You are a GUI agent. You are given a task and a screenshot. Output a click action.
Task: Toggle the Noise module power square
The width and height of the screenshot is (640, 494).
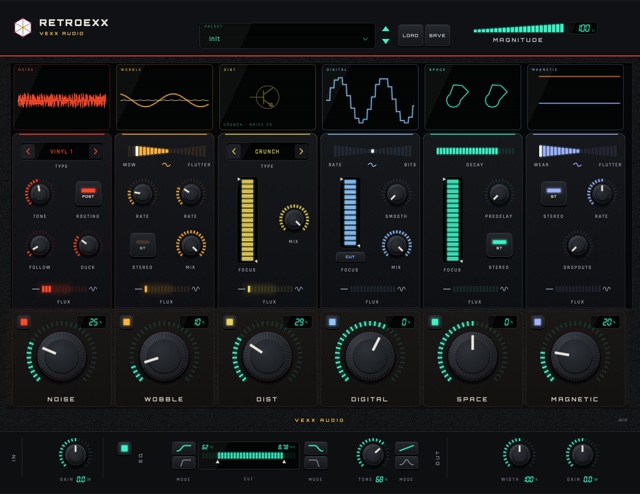pos(24,322)
